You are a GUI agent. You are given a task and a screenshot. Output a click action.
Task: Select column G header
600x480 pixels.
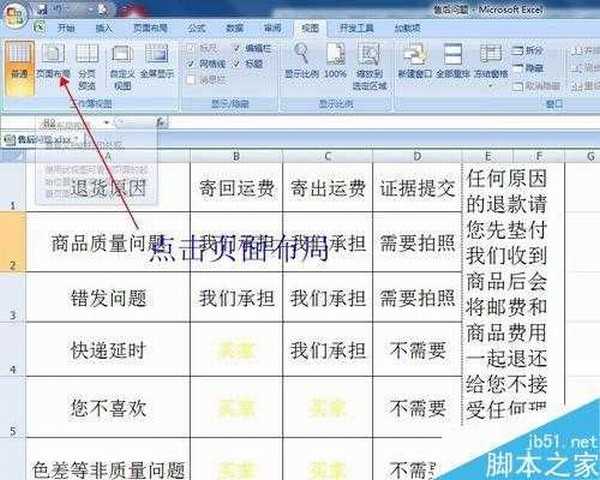582,156
